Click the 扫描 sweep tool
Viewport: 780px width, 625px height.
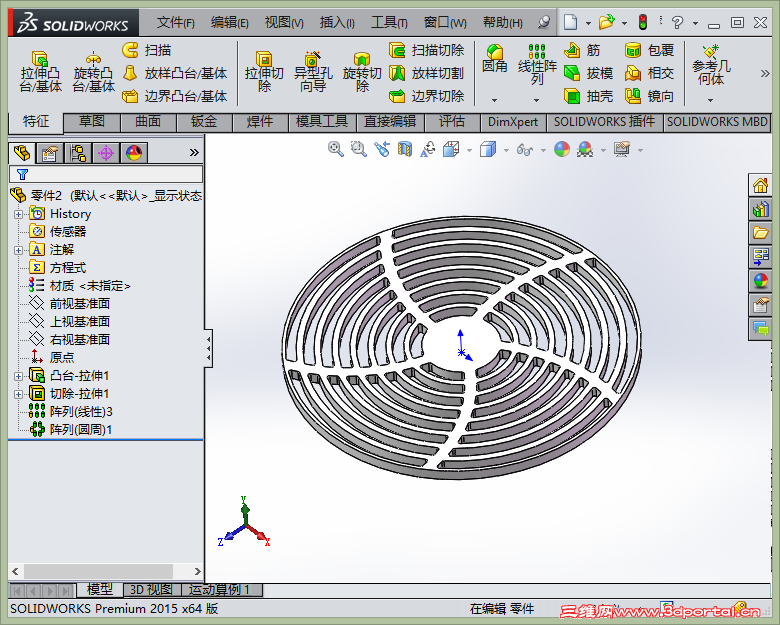[x=147, y=50]
